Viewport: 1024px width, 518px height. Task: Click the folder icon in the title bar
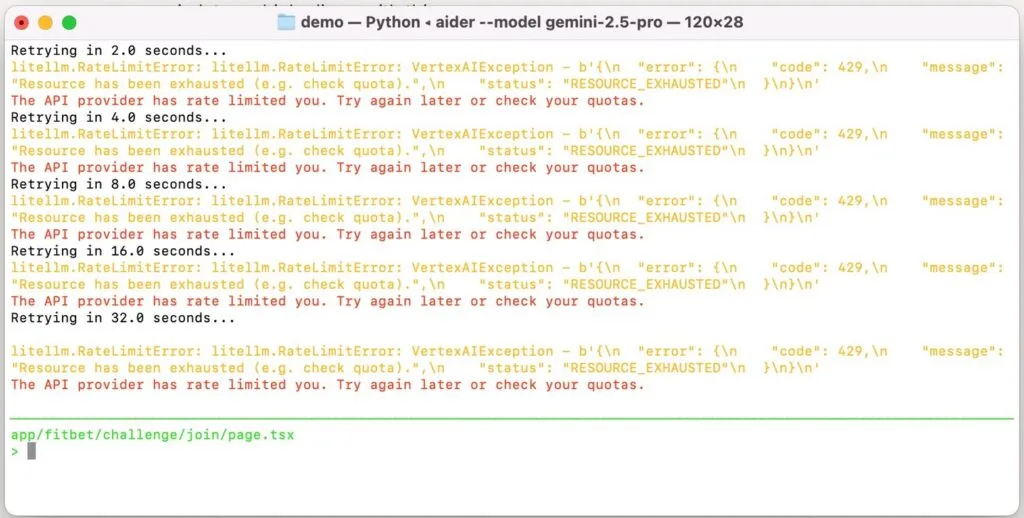click(x=286, y=22)
